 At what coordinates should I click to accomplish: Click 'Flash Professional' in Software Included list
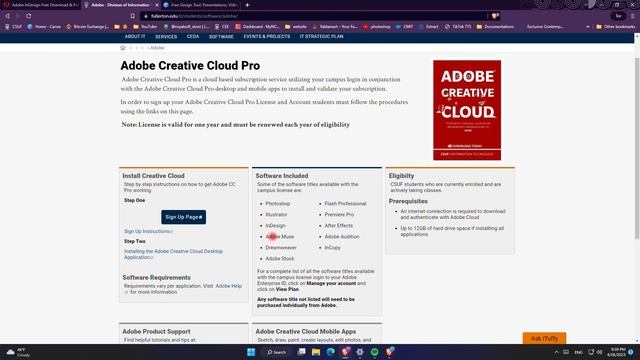point(345,204)
